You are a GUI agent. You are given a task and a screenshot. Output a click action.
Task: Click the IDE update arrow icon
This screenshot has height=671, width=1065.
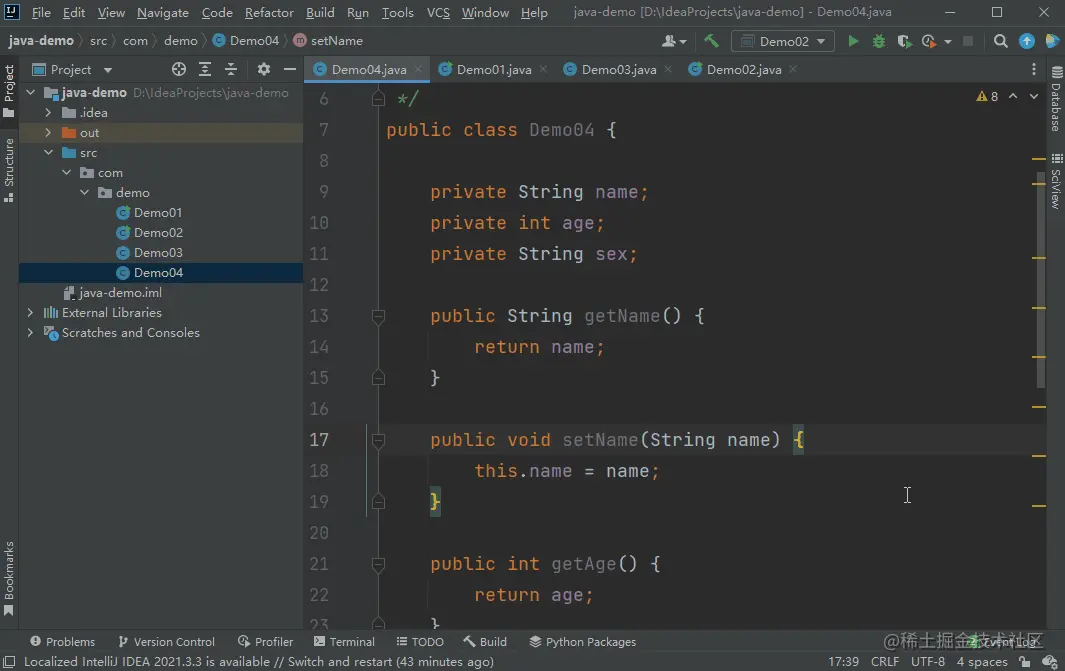1027,41
